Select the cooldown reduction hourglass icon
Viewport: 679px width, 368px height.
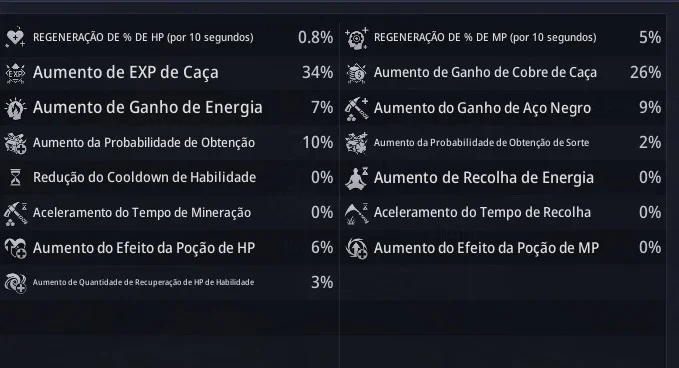(x=15, y=178)
